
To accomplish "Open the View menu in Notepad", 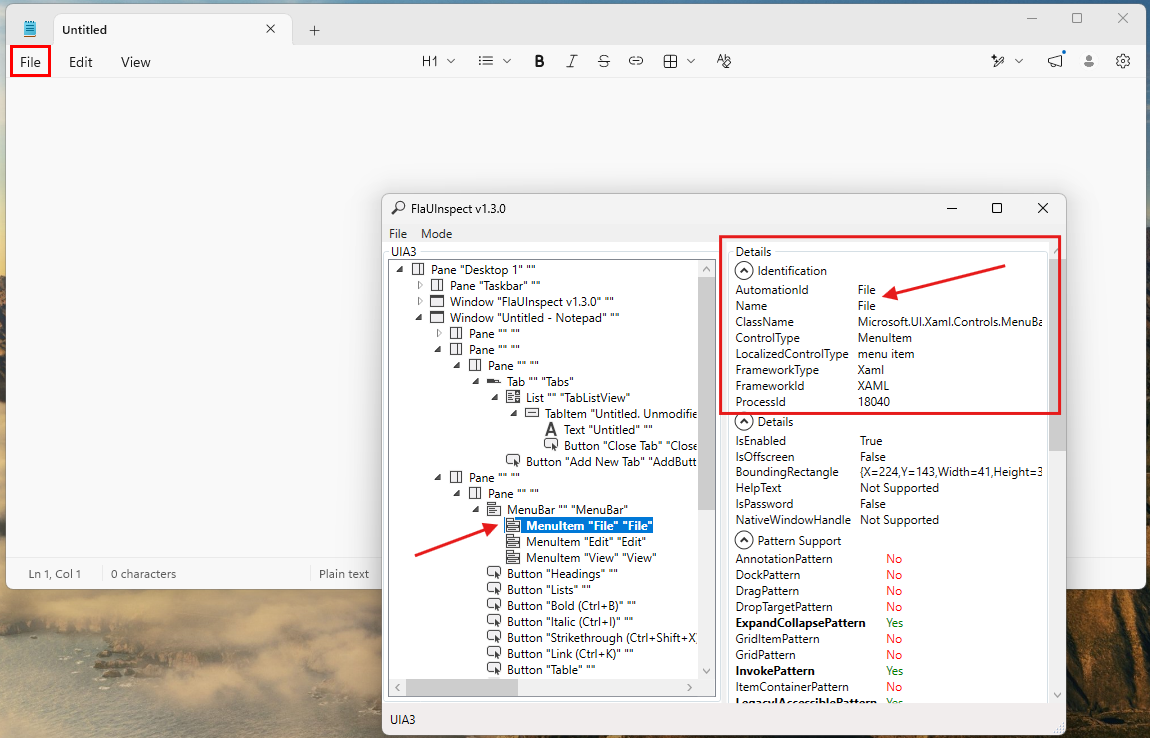I will (x=136, y=62).
